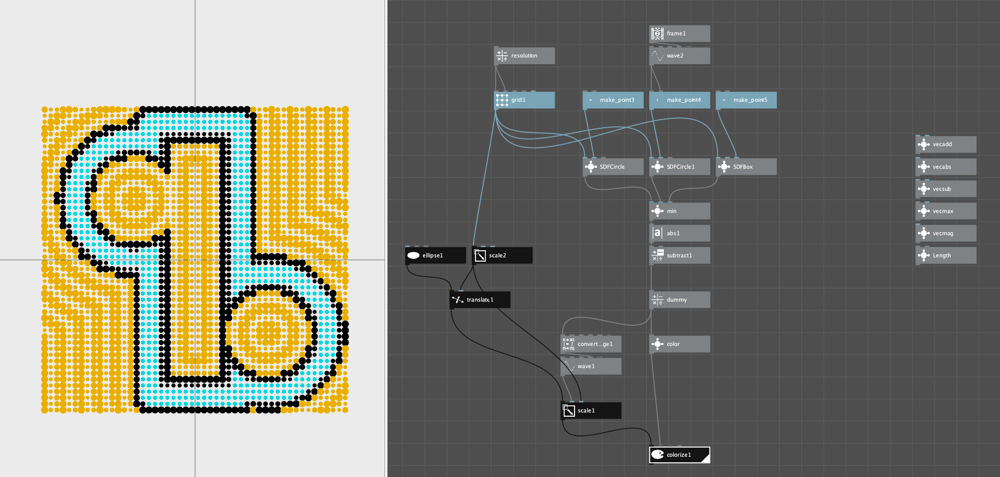The height and width of the screenshot is (477, 1000).
Task: Click the vecmag node
Action: [x=946, y=233]
